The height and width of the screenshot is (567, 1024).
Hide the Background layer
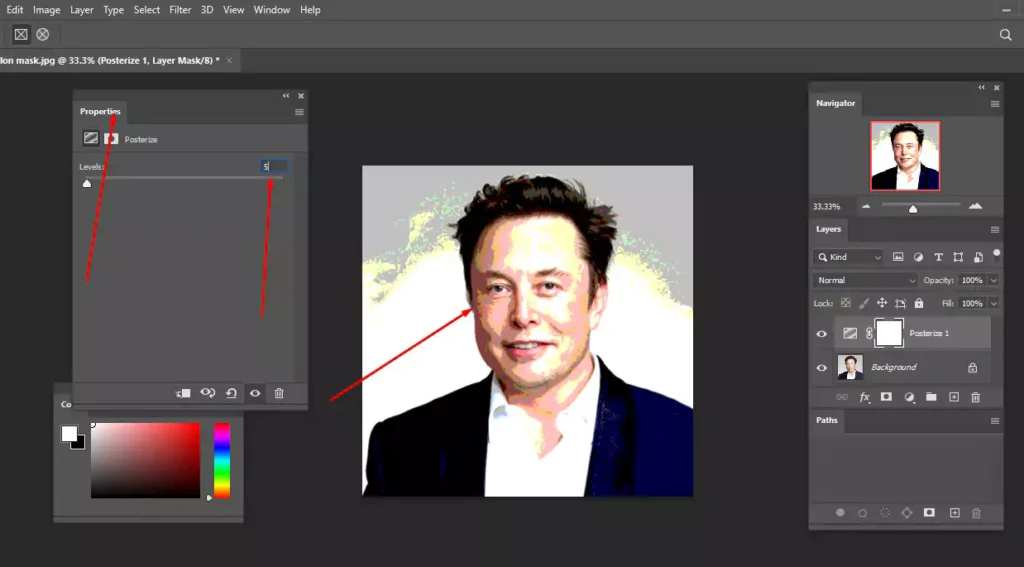pos(821,368)
